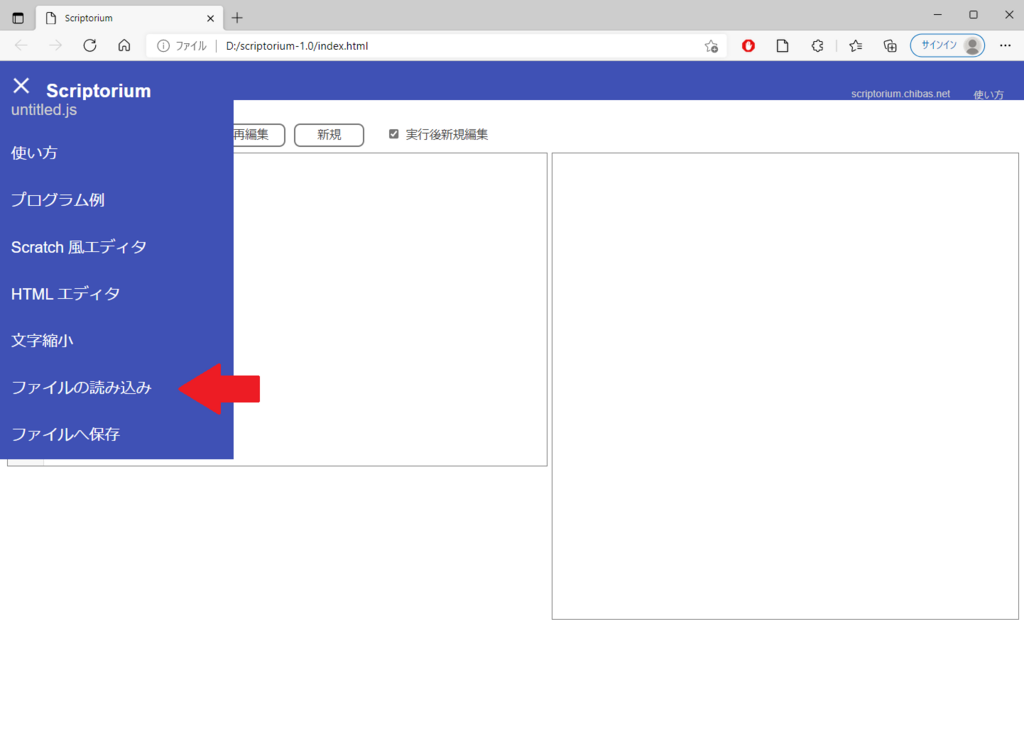The image size is (1024, 756).
Task: Click the サインイン profile button
Action: (946, 45)
